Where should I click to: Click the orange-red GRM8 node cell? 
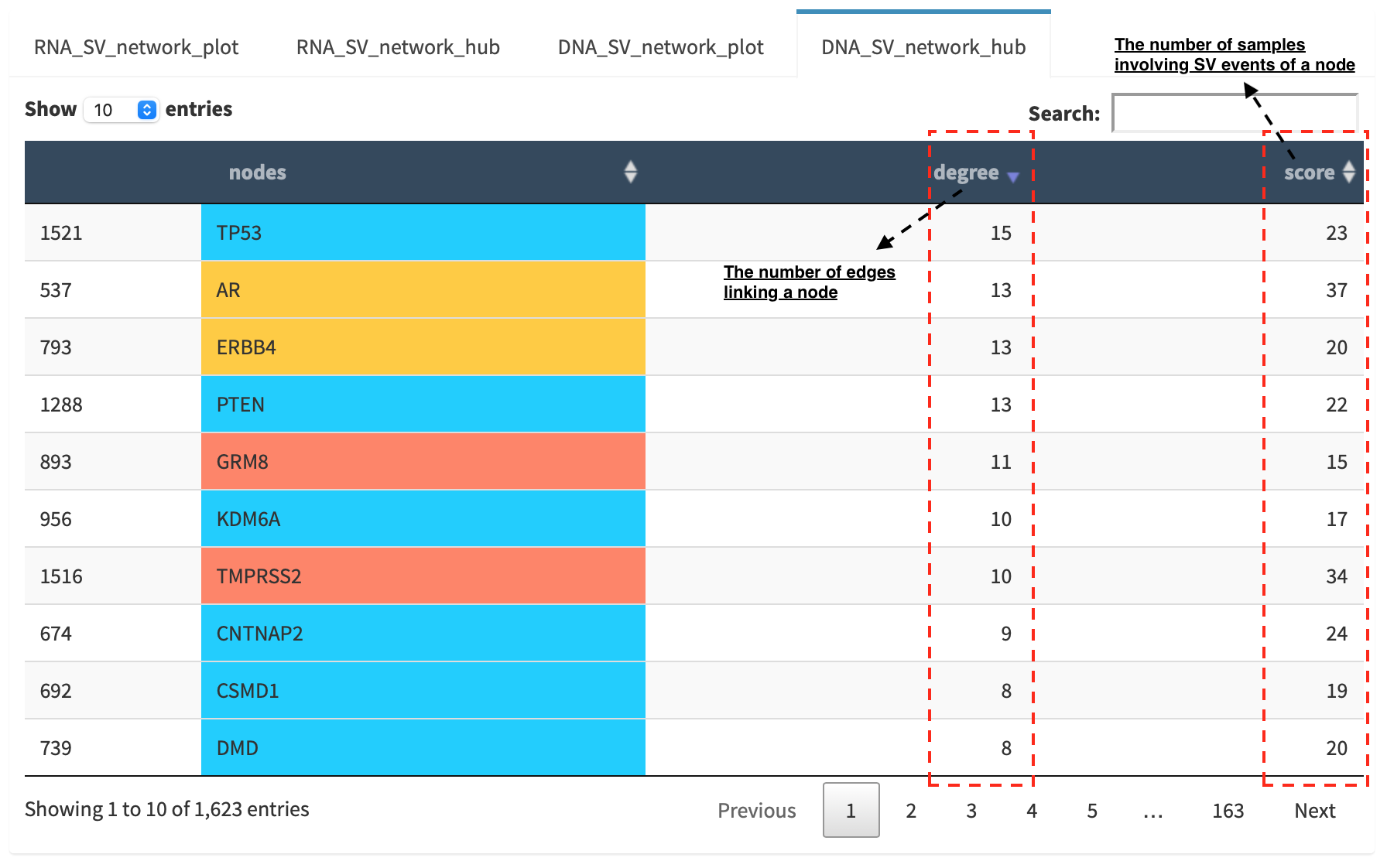point(423,461)
